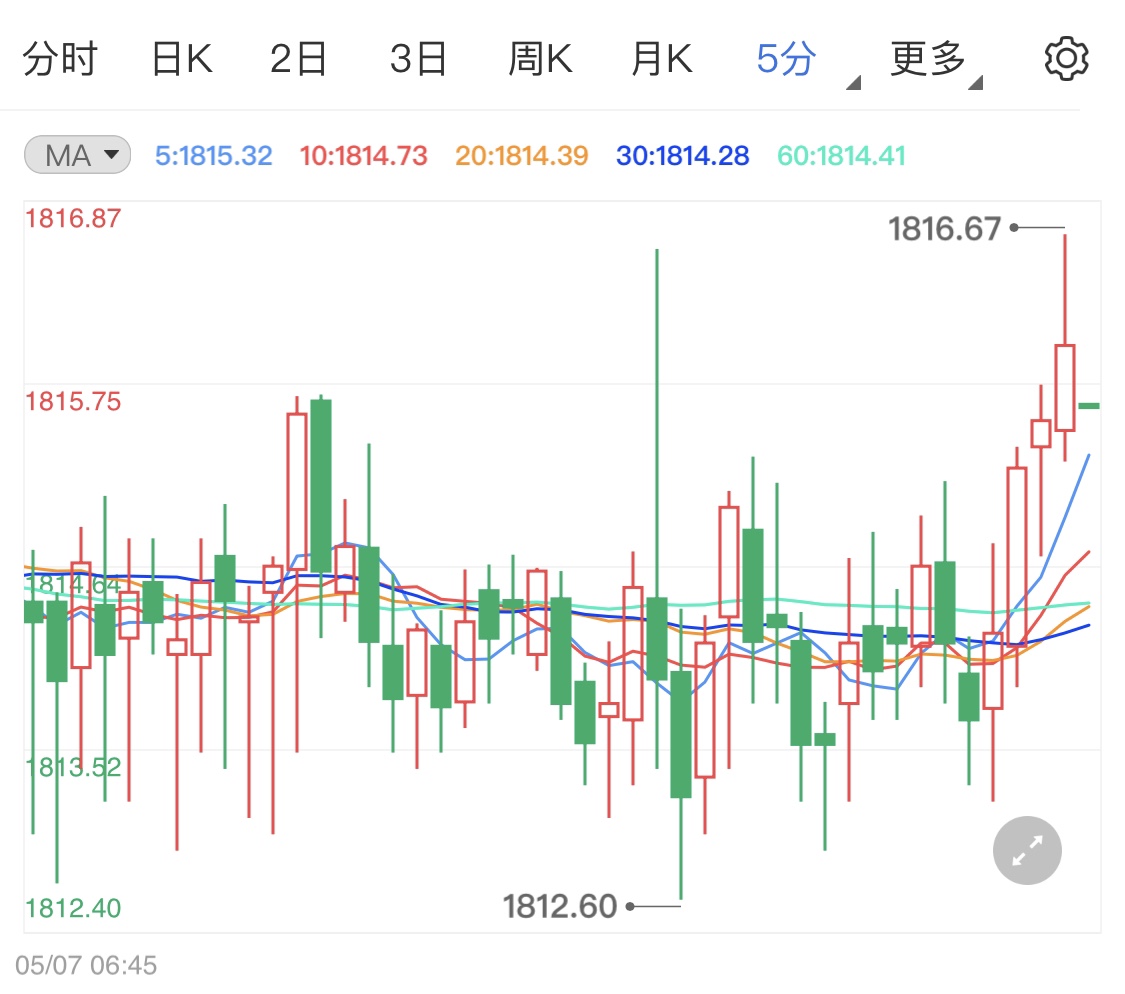The image size is (1125, 994).
Task: Switch to 分时 tab
Action: (x=60, y=60)
